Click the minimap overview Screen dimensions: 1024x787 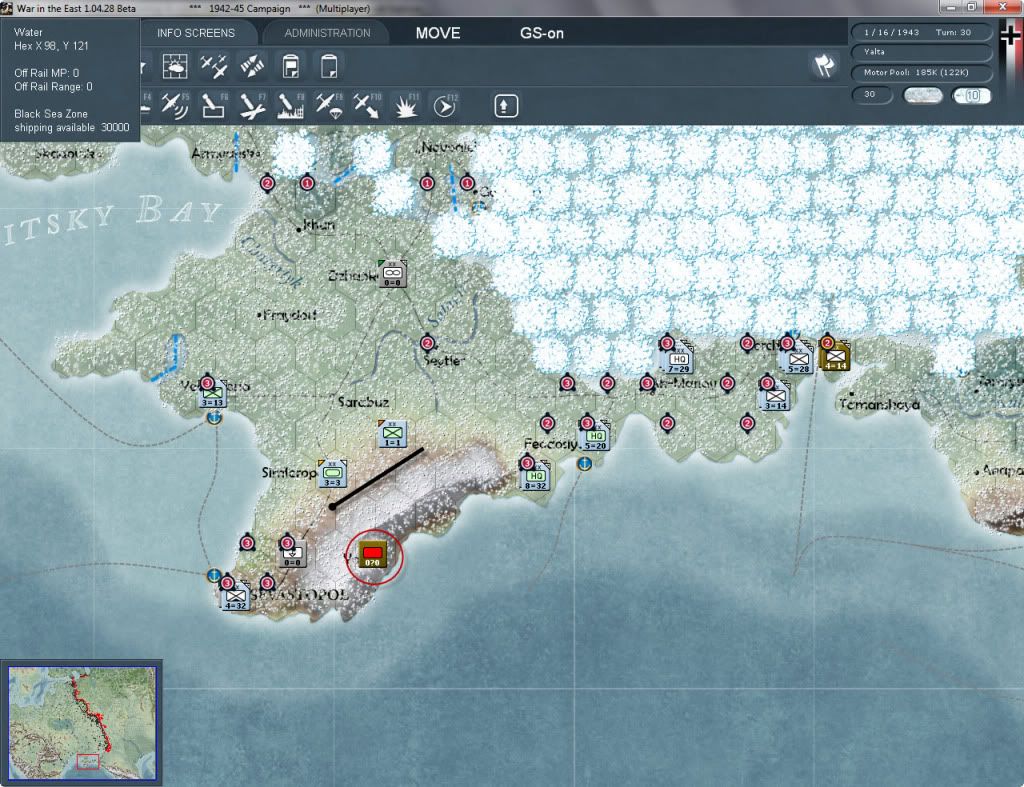[82, 722]
